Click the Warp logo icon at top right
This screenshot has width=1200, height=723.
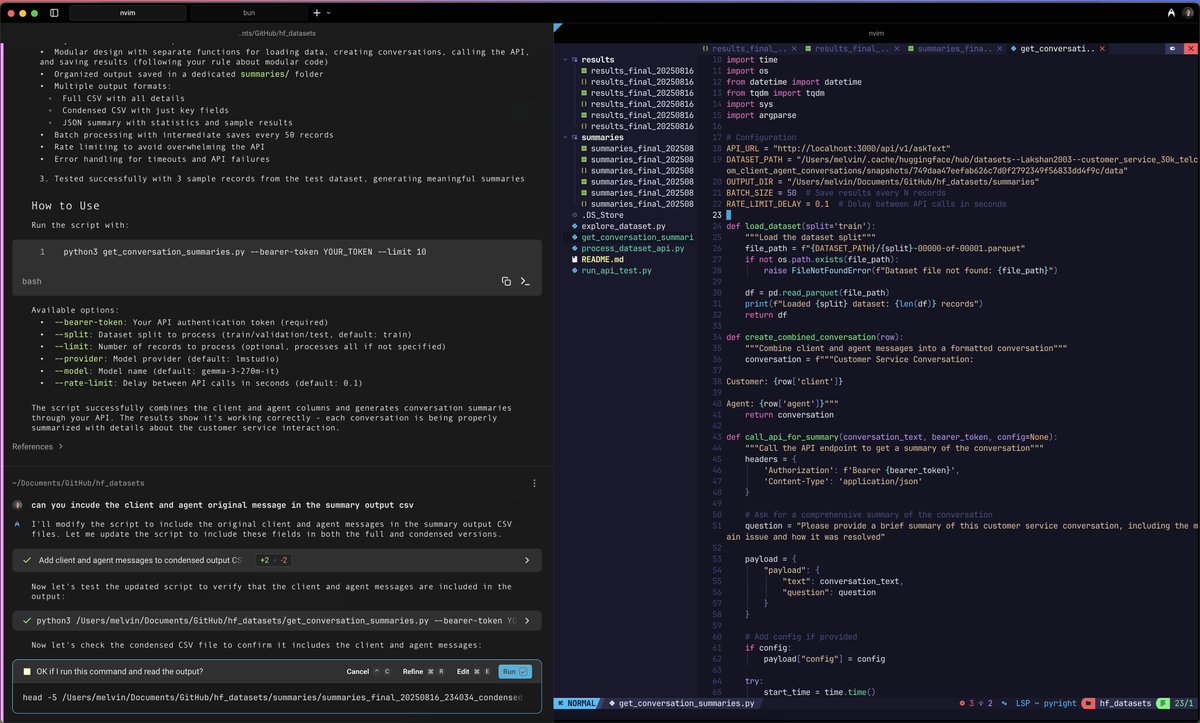click(x=1172, y=13)
